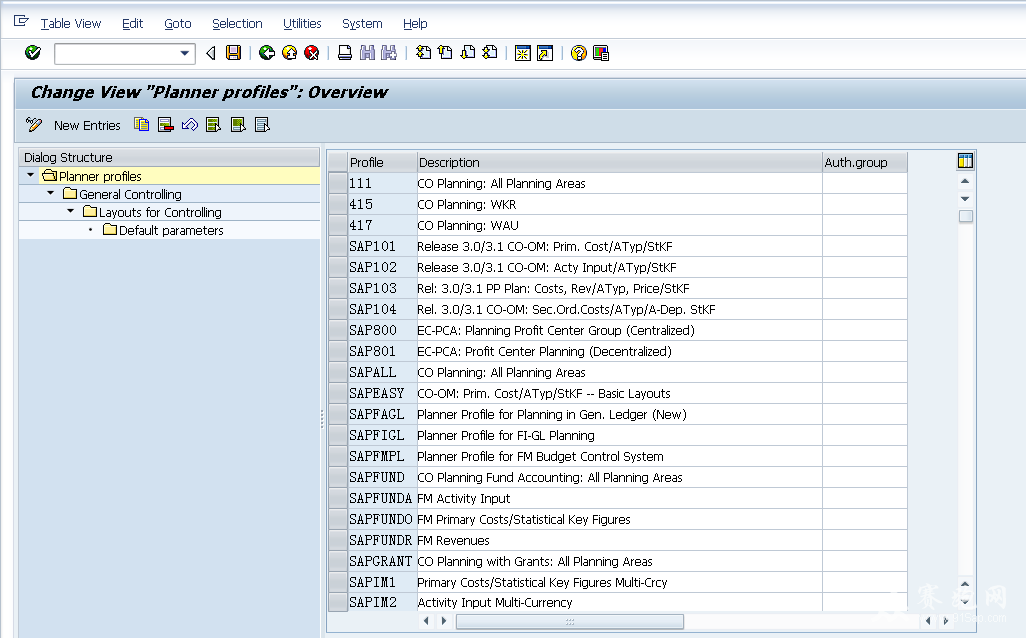The height and width of the screenshot is (638, 1026).
Task: Click the green Enter checkmark icon
Action: 33,52
